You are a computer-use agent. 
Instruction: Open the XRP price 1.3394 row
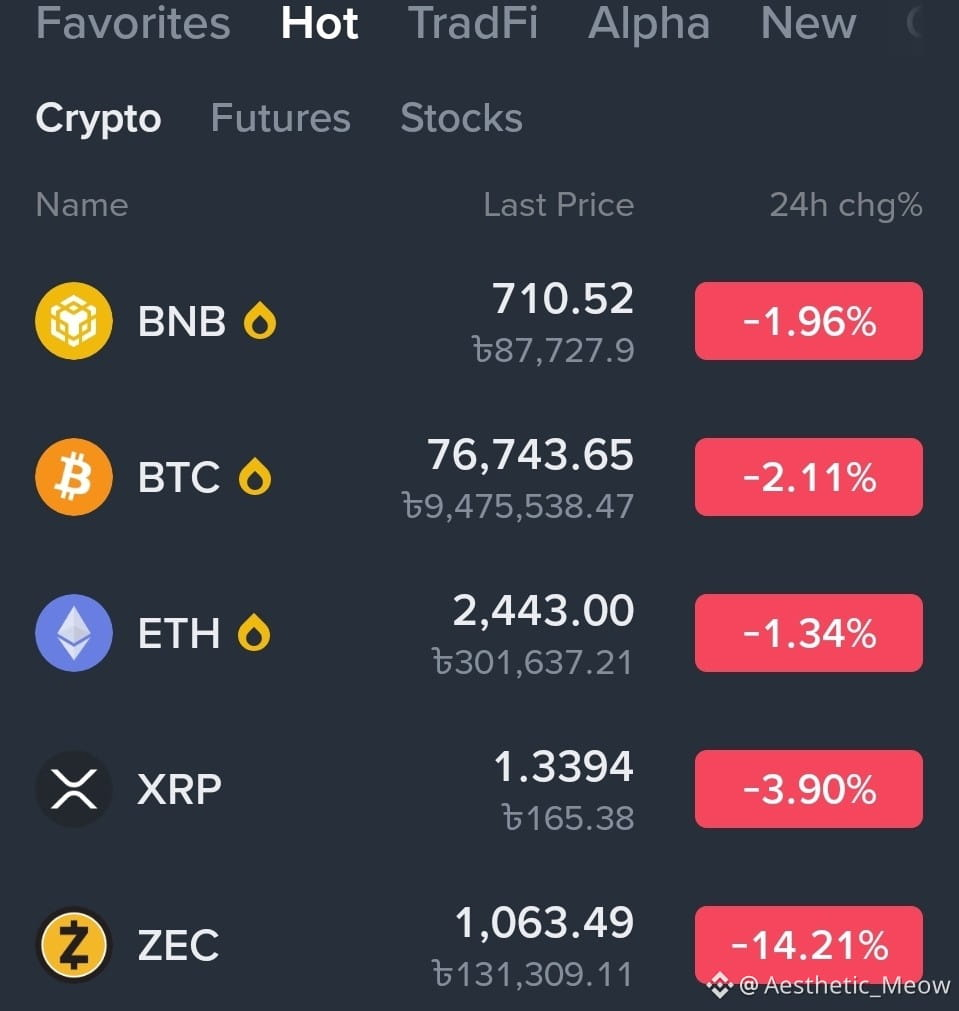(x=479, y=789)
